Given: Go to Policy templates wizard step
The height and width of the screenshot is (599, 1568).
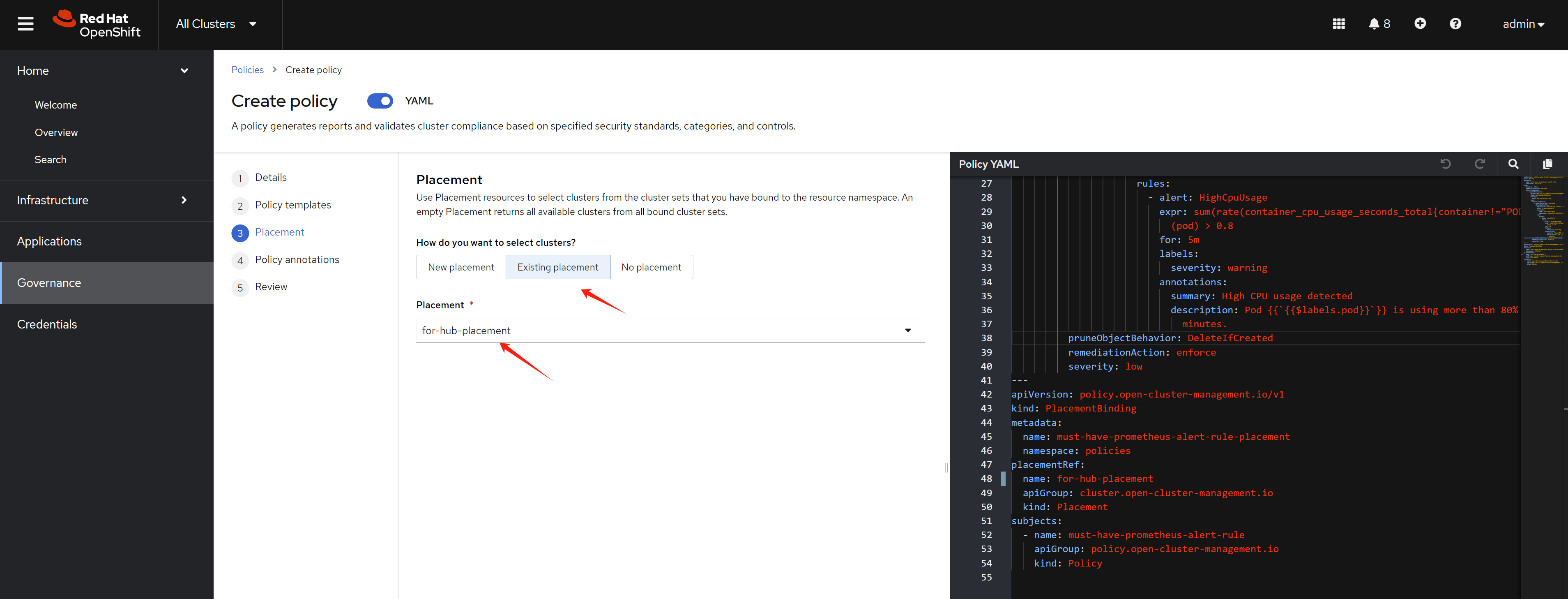Looking at the screenshot, I should [292, 206].
